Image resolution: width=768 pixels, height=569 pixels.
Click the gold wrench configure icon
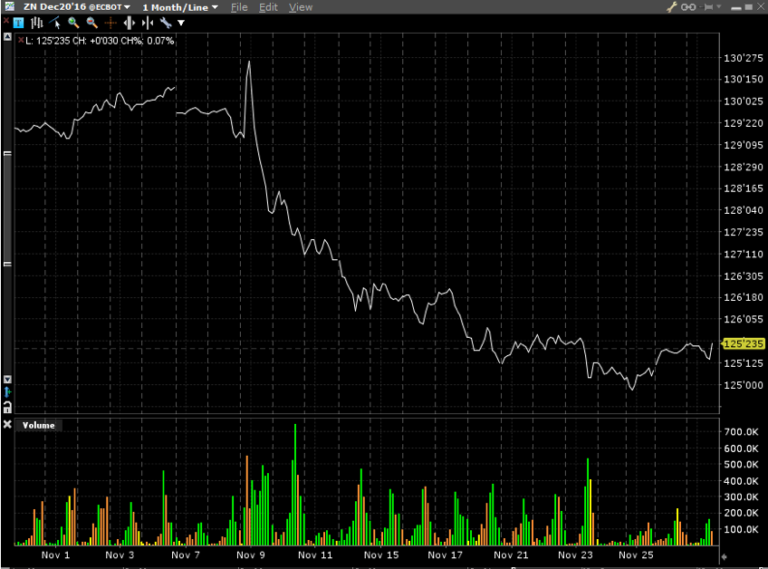672,7
